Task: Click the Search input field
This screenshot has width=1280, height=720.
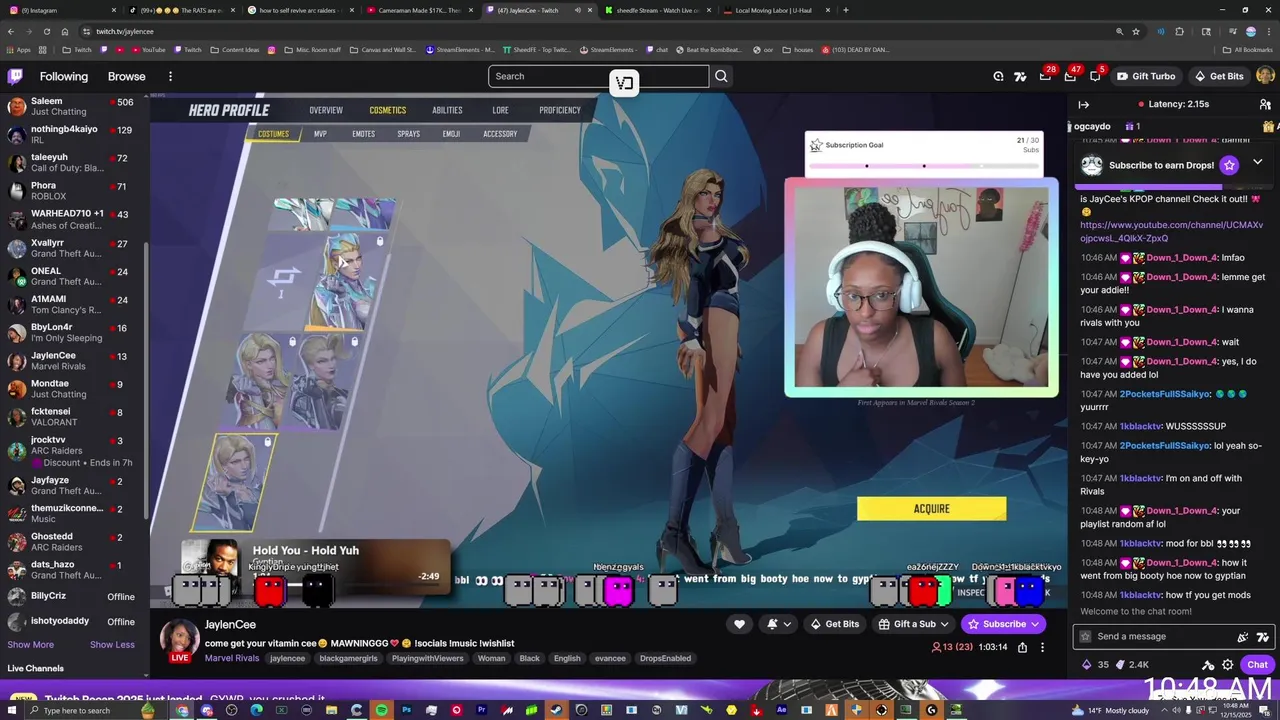Action: coord(598,76)
